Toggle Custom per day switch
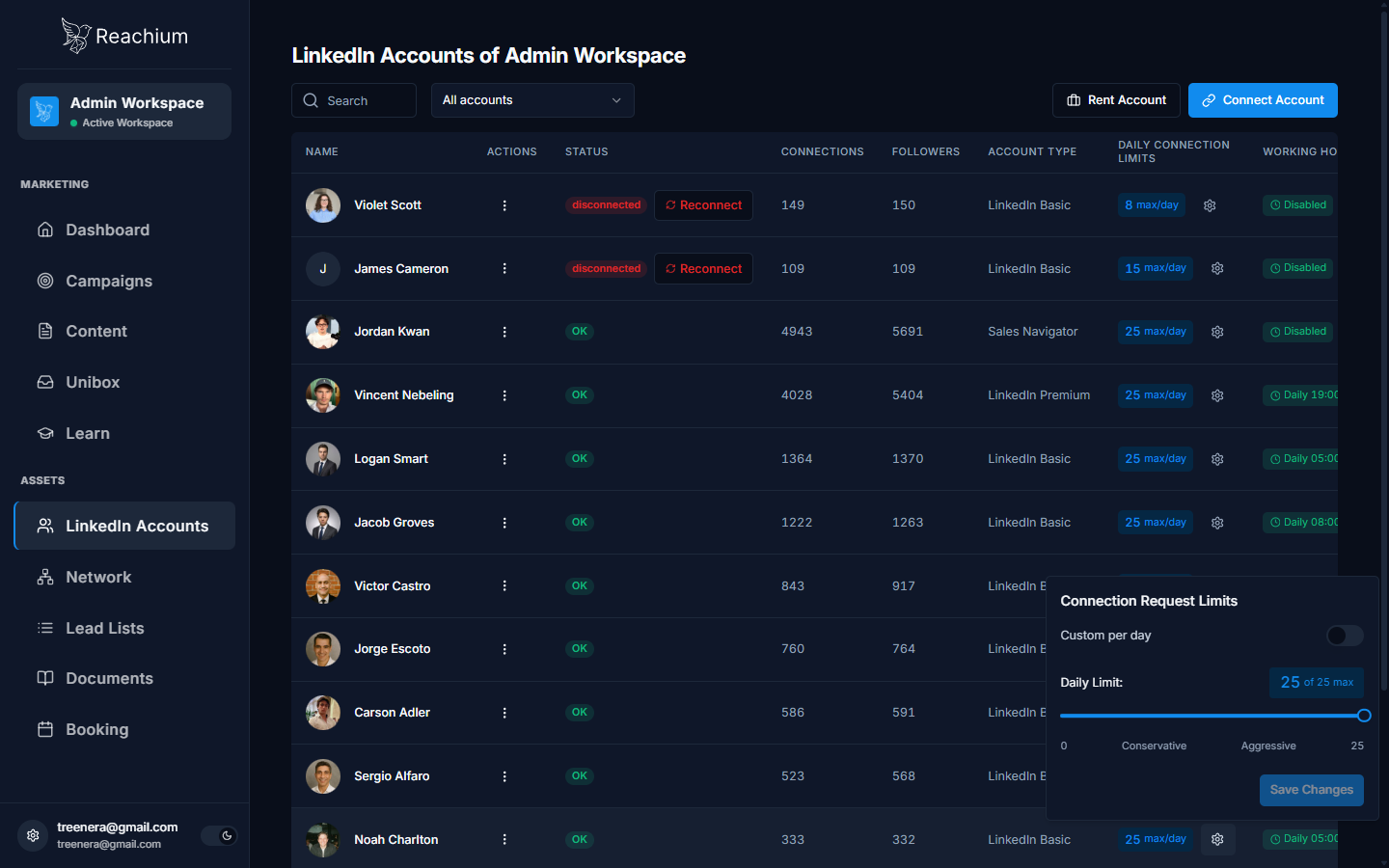The width and height of the screenshot is (1389, 868). click(1345, 636)
